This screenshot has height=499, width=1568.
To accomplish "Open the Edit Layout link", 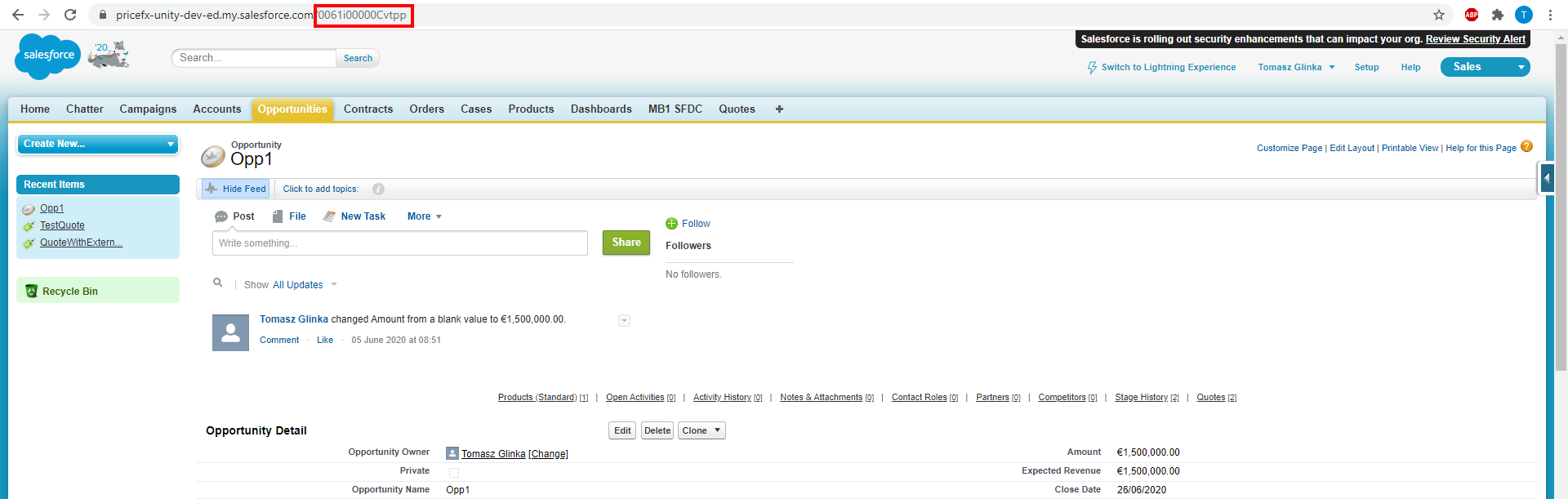I will click(x=1352, y=148).
